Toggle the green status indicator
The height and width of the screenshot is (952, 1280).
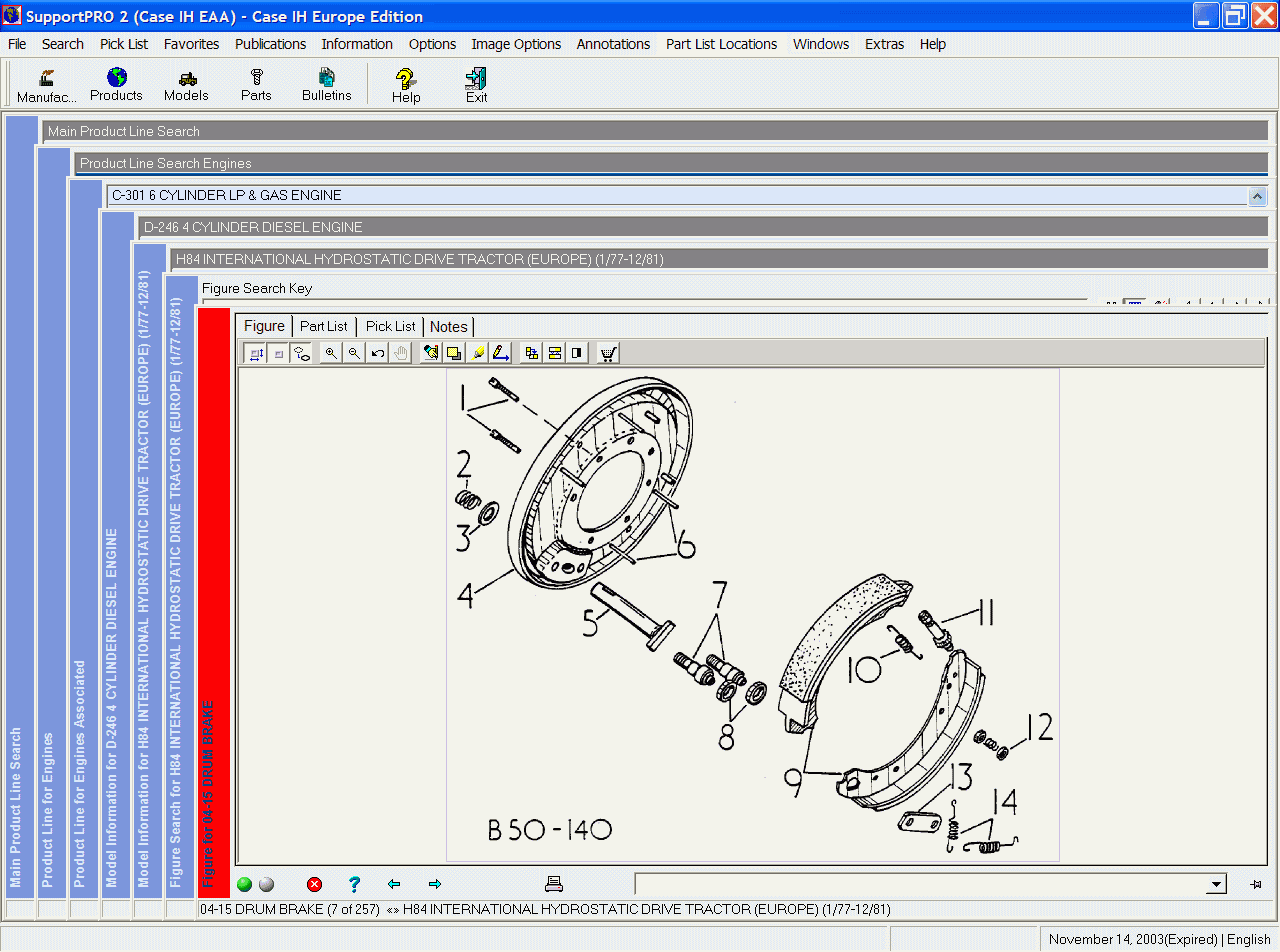click(x=243, y=884)
